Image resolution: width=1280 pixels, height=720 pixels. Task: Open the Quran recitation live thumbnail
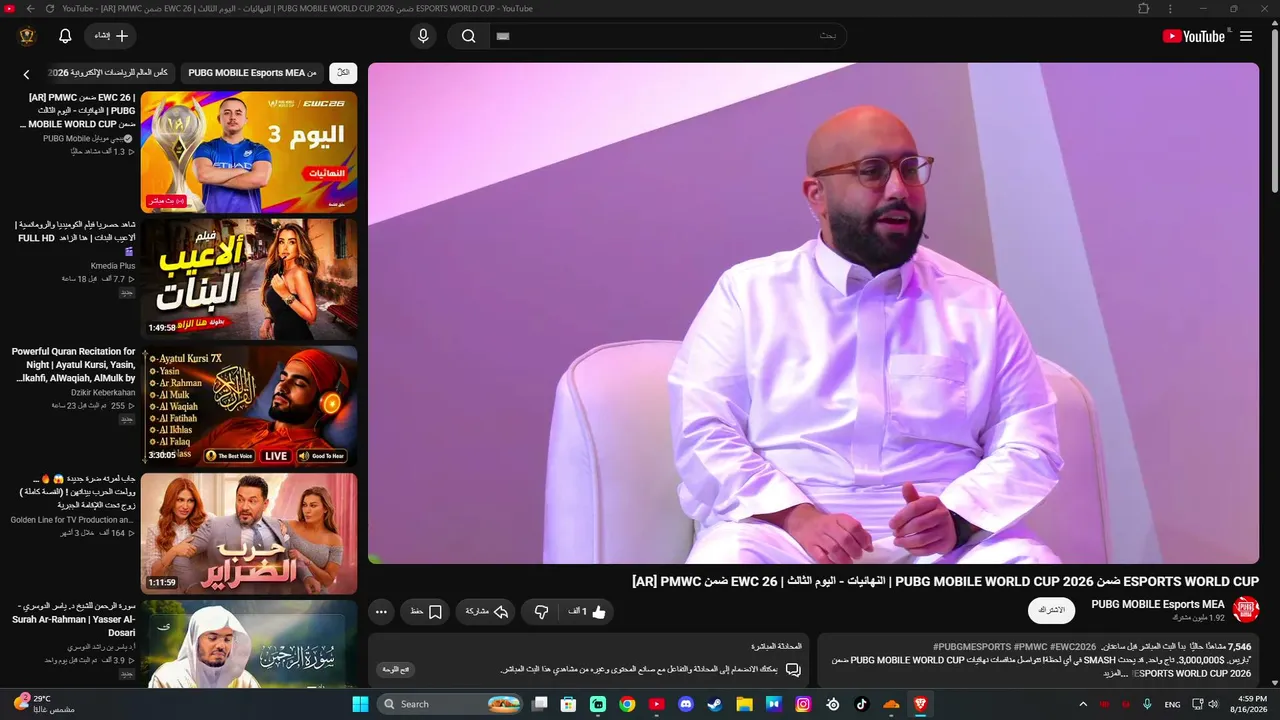(x=249, y=406)
